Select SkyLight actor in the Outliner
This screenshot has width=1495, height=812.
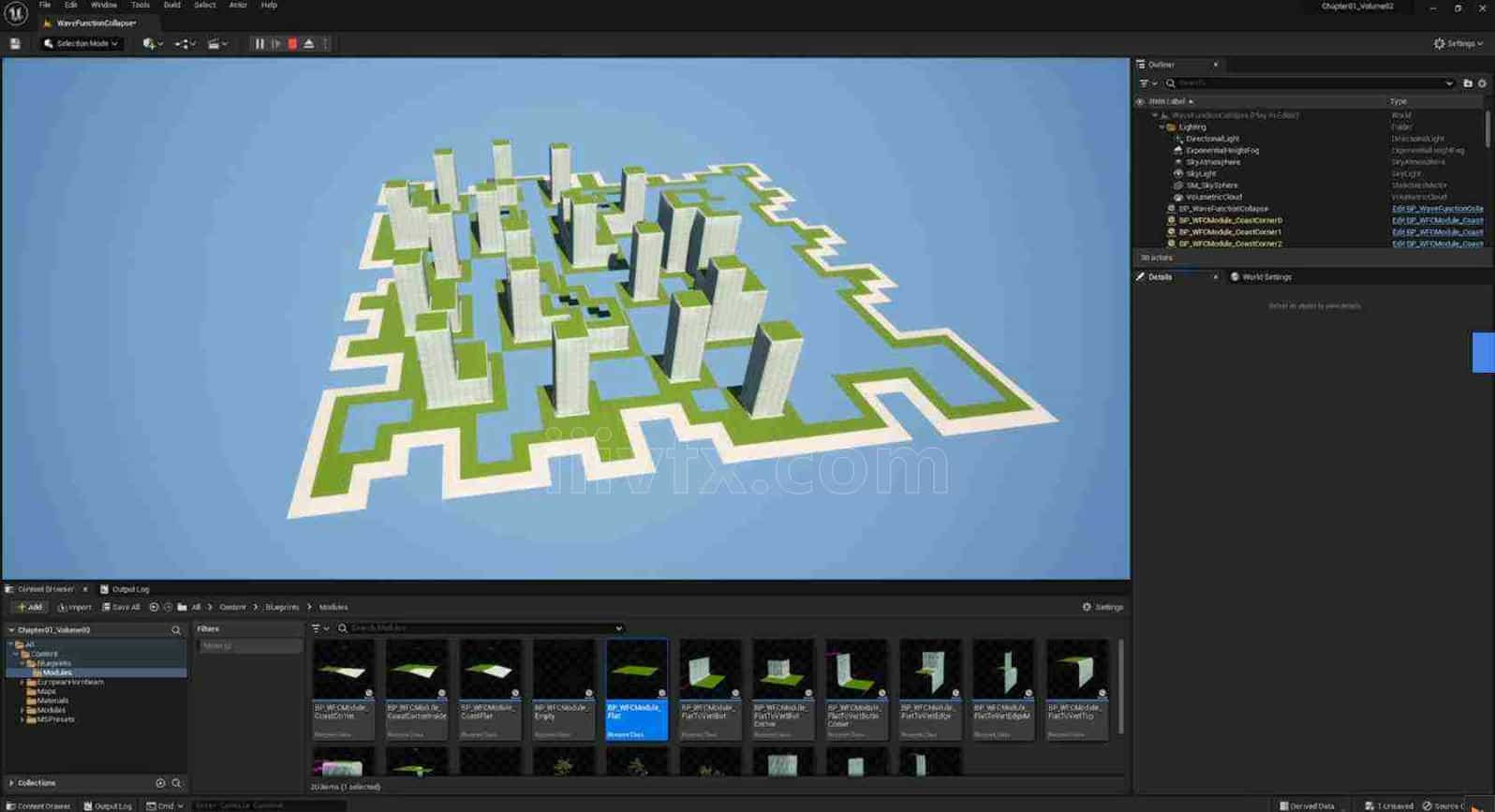tap(1201, 174)
